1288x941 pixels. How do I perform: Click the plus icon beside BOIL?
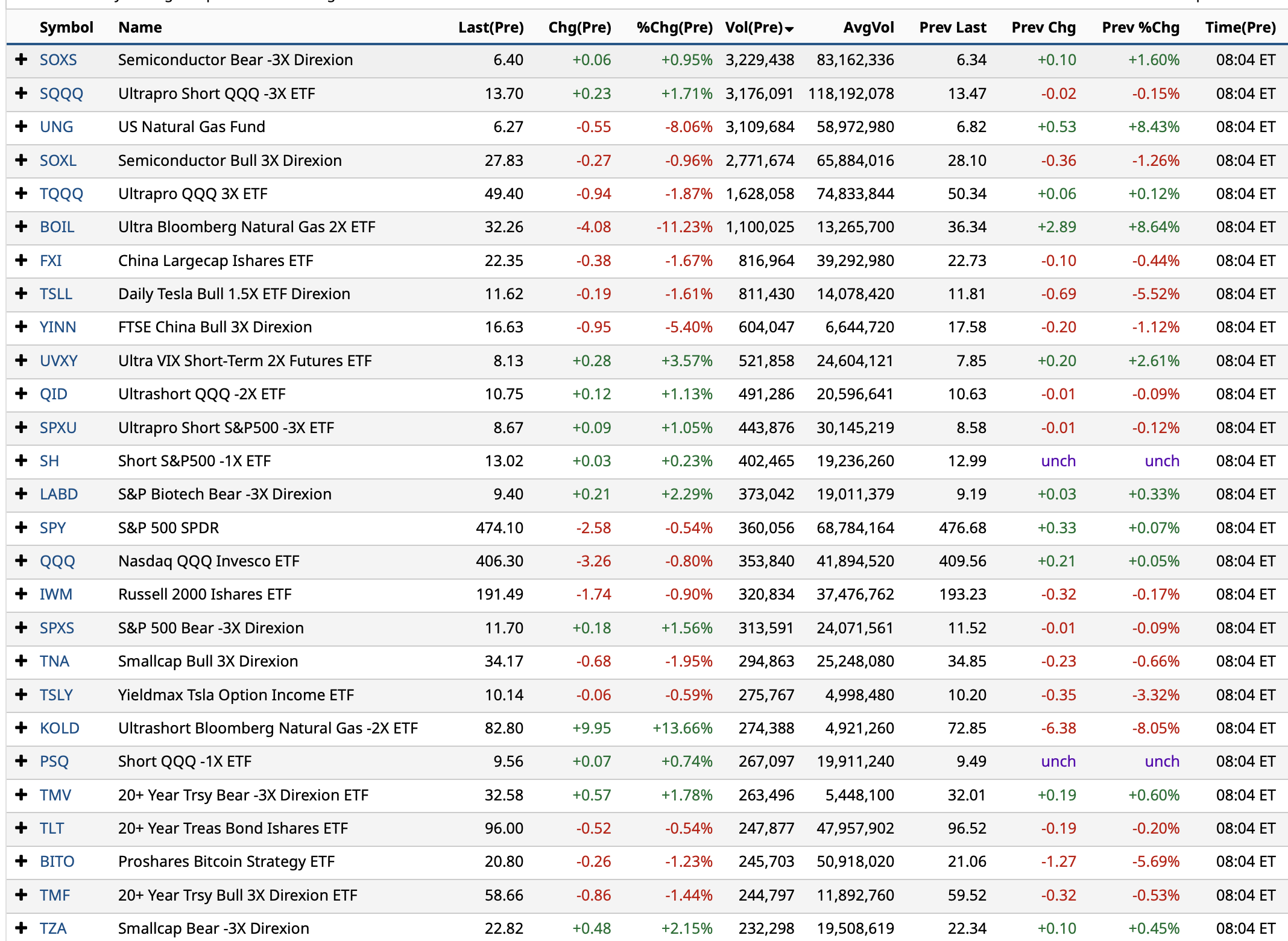click(22, 227)
